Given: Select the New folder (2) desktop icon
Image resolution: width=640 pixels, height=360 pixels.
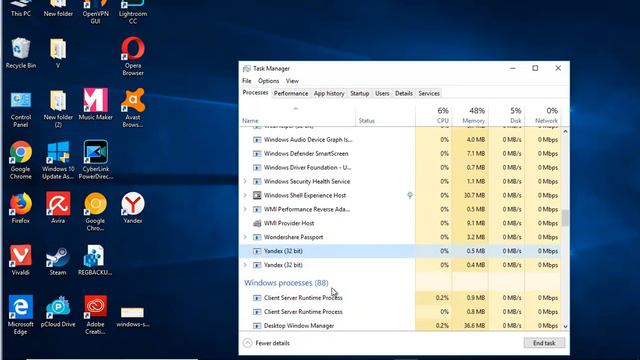Looking at the screenshot, I should 58,109.
